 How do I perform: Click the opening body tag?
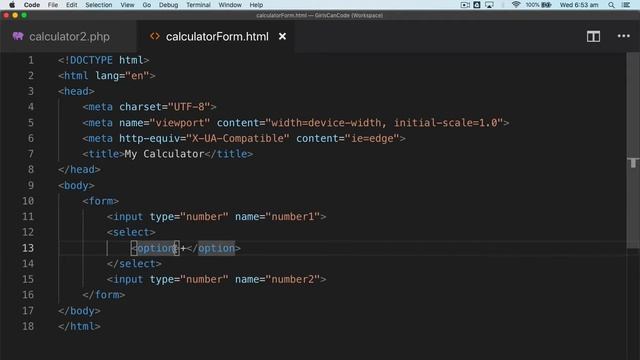tap(76, 185)
